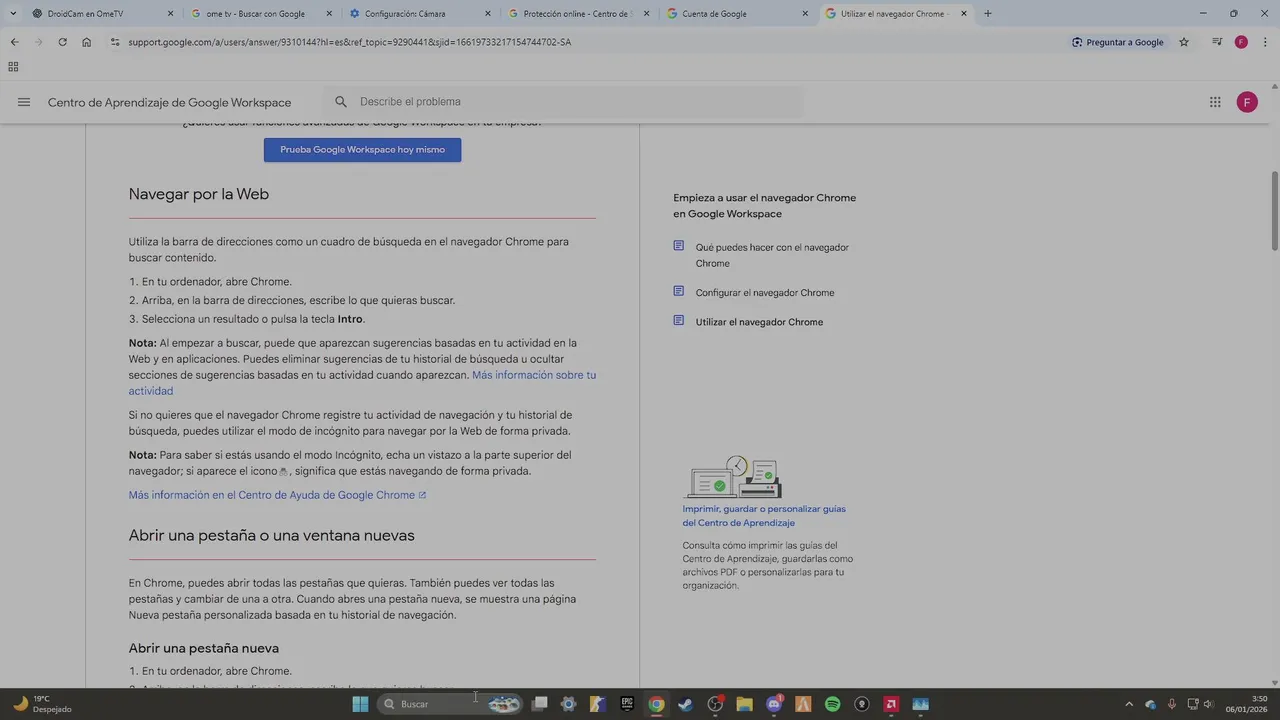Open Discord from taskbar

(x=774, y=704)
